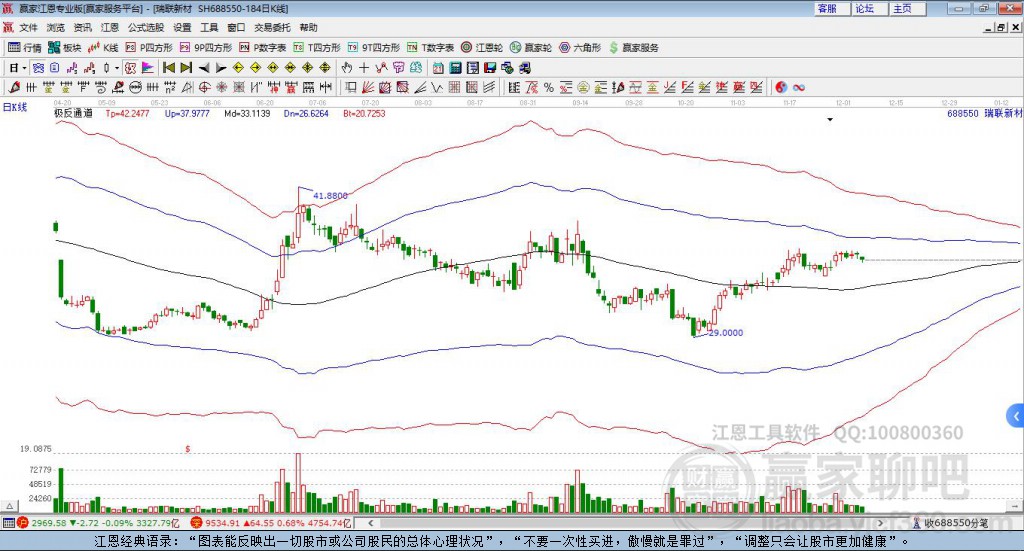This screenshot has height=551, width=1024.
Task: Click the Shanghai index 2969.58 status entry
Action: (x=98, y=523)
